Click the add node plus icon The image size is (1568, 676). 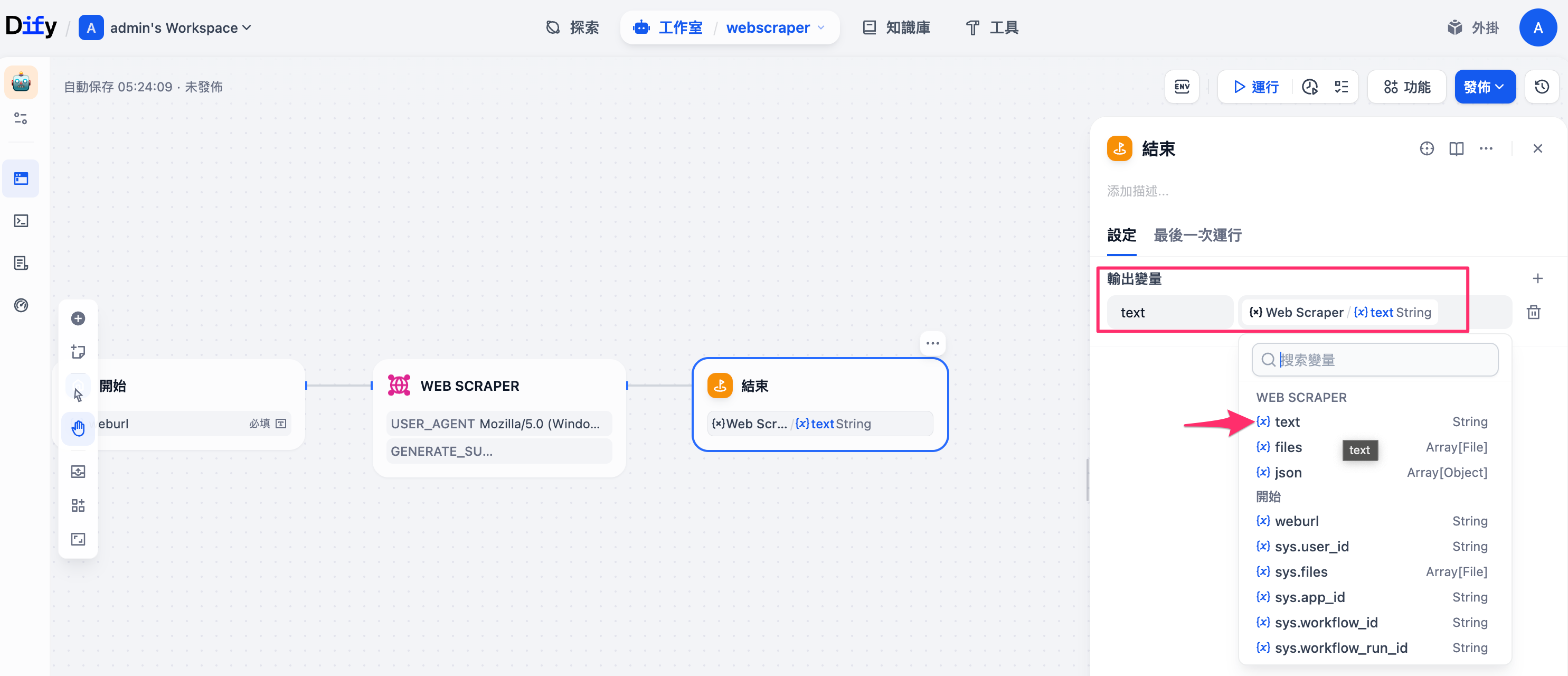(x=78, y=318)
